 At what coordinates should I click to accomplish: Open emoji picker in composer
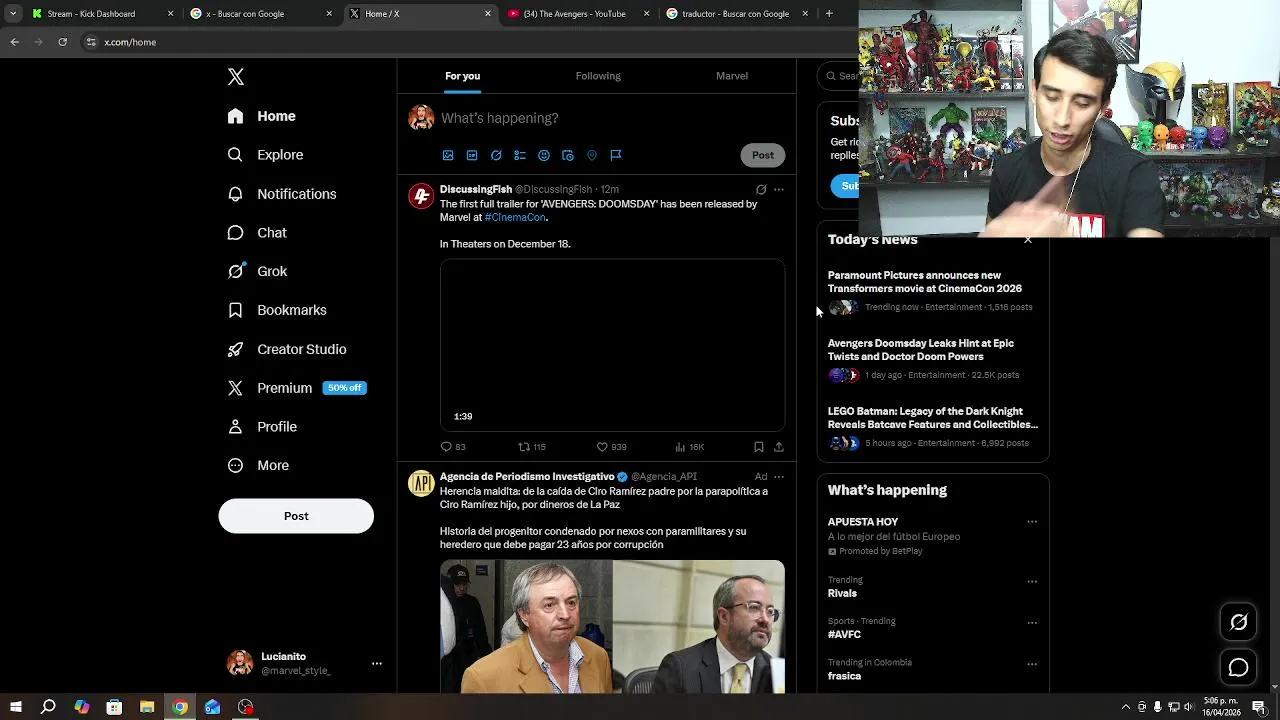[x=544, y=155]
